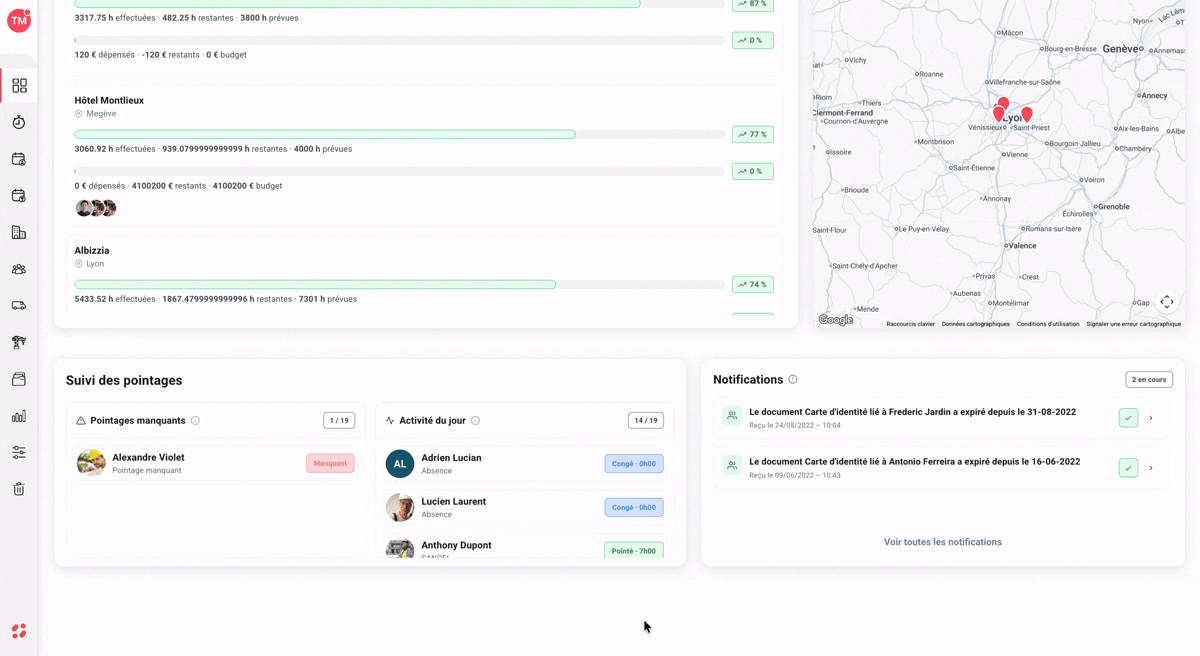The image size is (1200, 656).
Task: Click the 'Reçu le 24/08/2022 – 10:04' text
Action: pyautogui.click(x=795, y=425)
